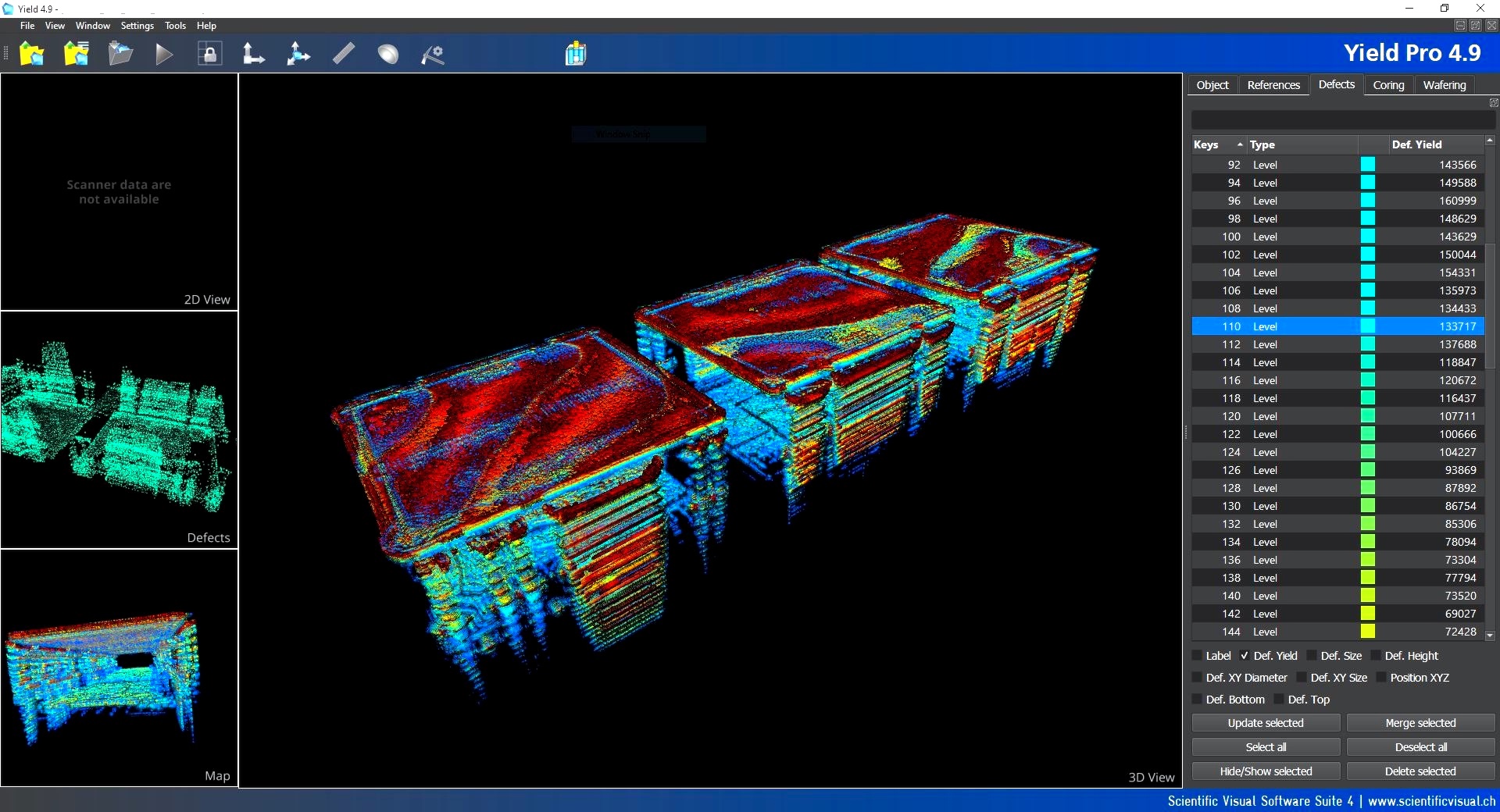Click the blue cylinders box toolbar icon
This screenshot has height=812, width=1500.
(x=576, y=54)
